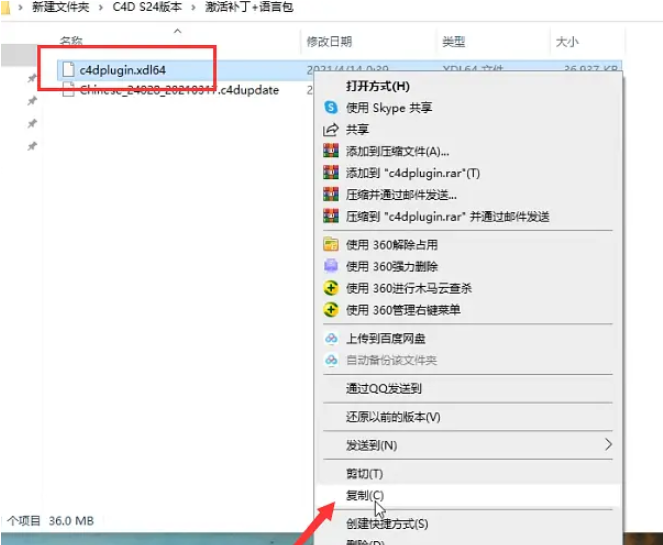Click the 自动备份该文件夹 cloud icon
This screenshot has height=545, width=663.
(331, 360)
